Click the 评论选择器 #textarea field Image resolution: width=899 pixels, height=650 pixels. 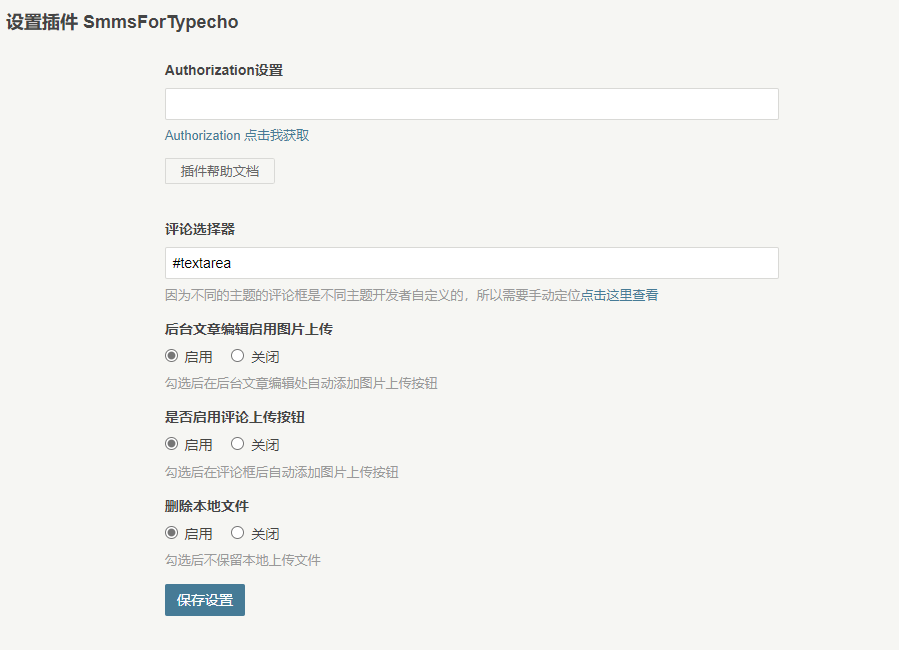(x=471, y=263)
